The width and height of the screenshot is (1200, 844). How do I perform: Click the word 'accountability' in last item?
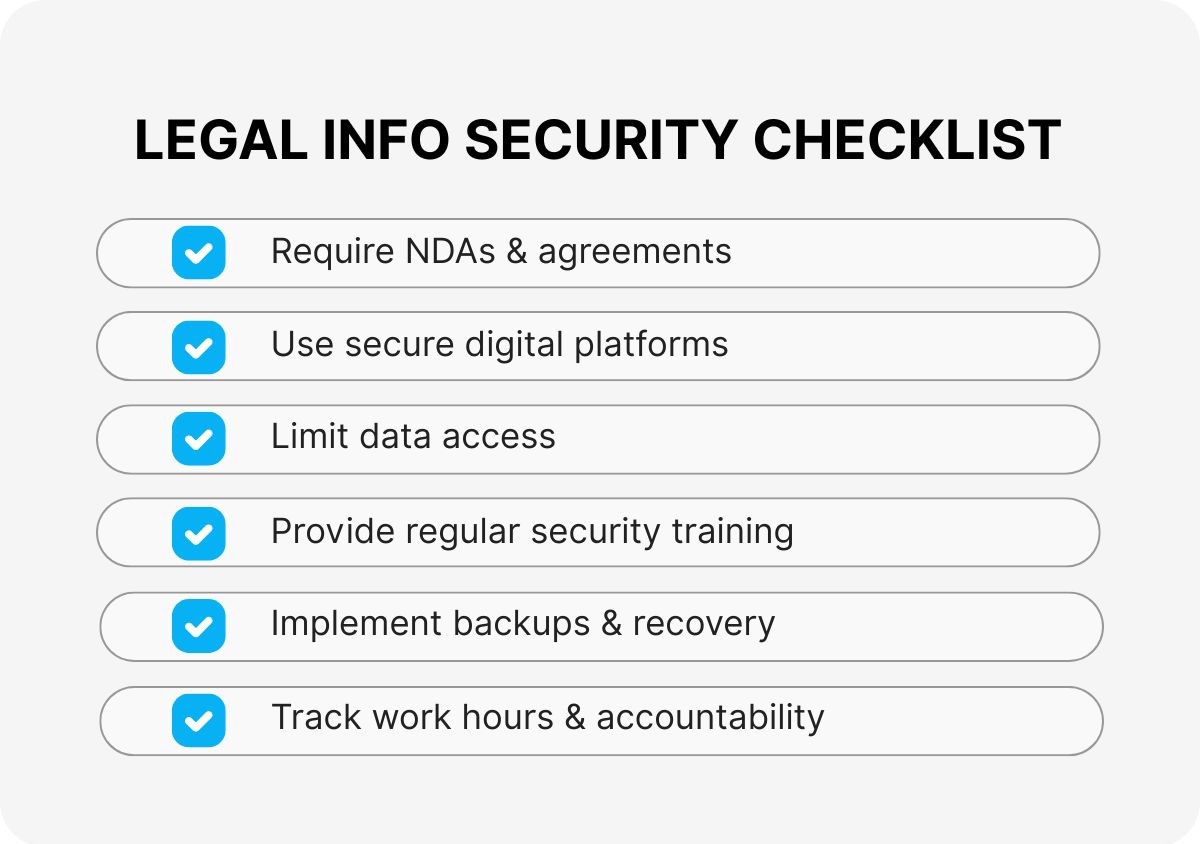pos(710,717)
